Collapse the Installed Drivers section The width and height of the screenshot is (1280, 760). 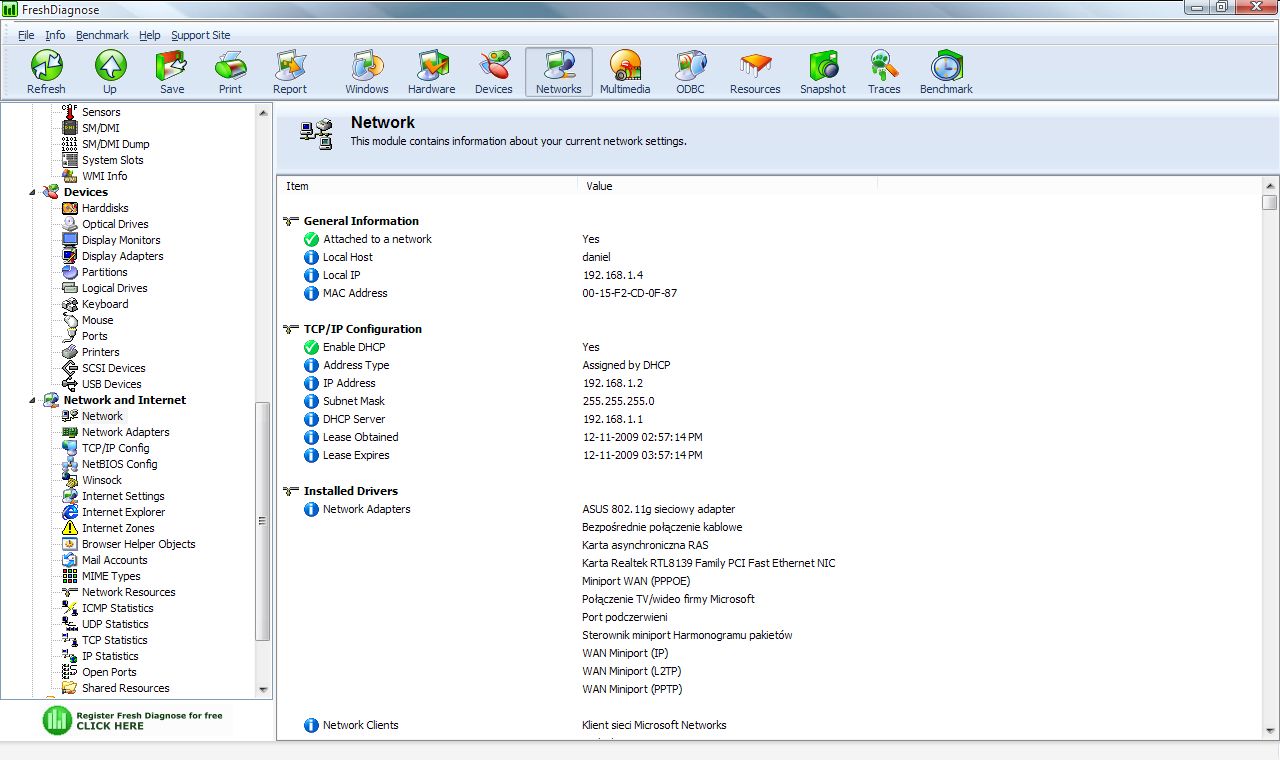click(291, 491)
